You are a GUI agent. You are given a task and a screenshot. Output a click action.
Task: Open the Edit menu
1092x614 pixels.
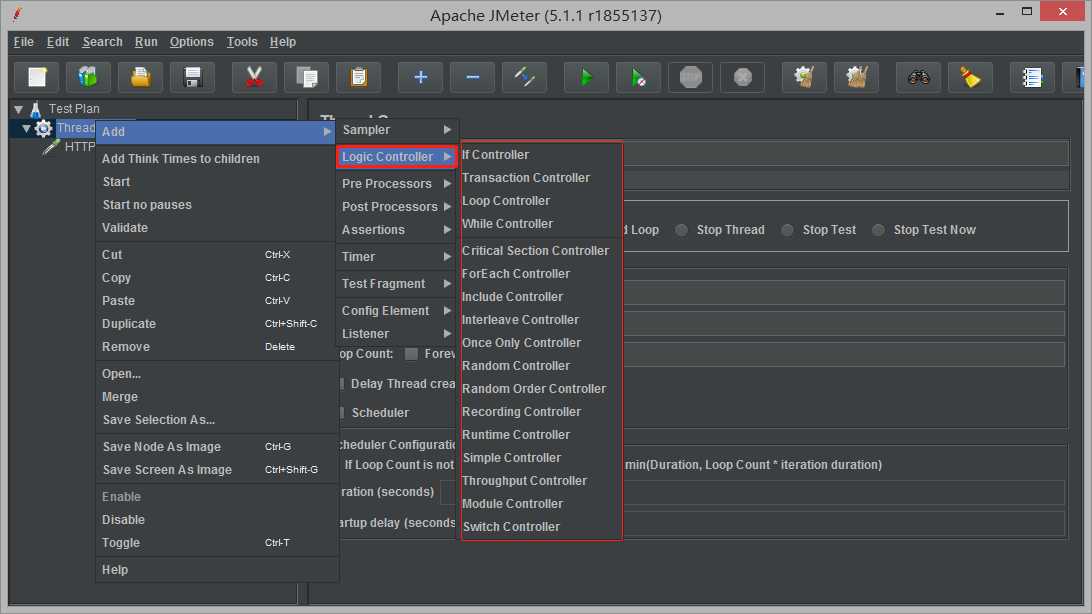pyautogui.click(x=58, y=42)
